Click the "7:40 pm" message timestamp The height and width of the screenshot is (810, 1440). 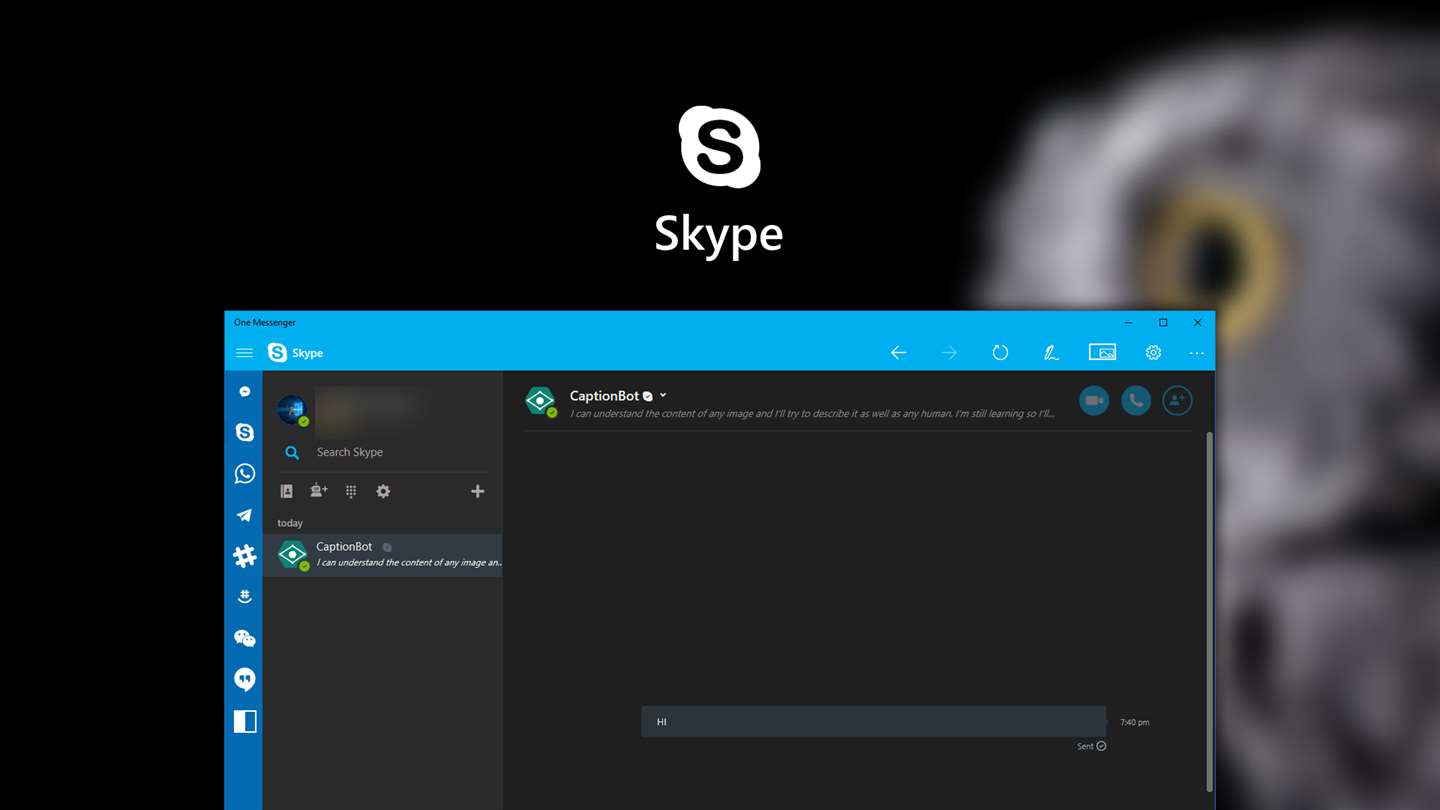click(1135, 722)
